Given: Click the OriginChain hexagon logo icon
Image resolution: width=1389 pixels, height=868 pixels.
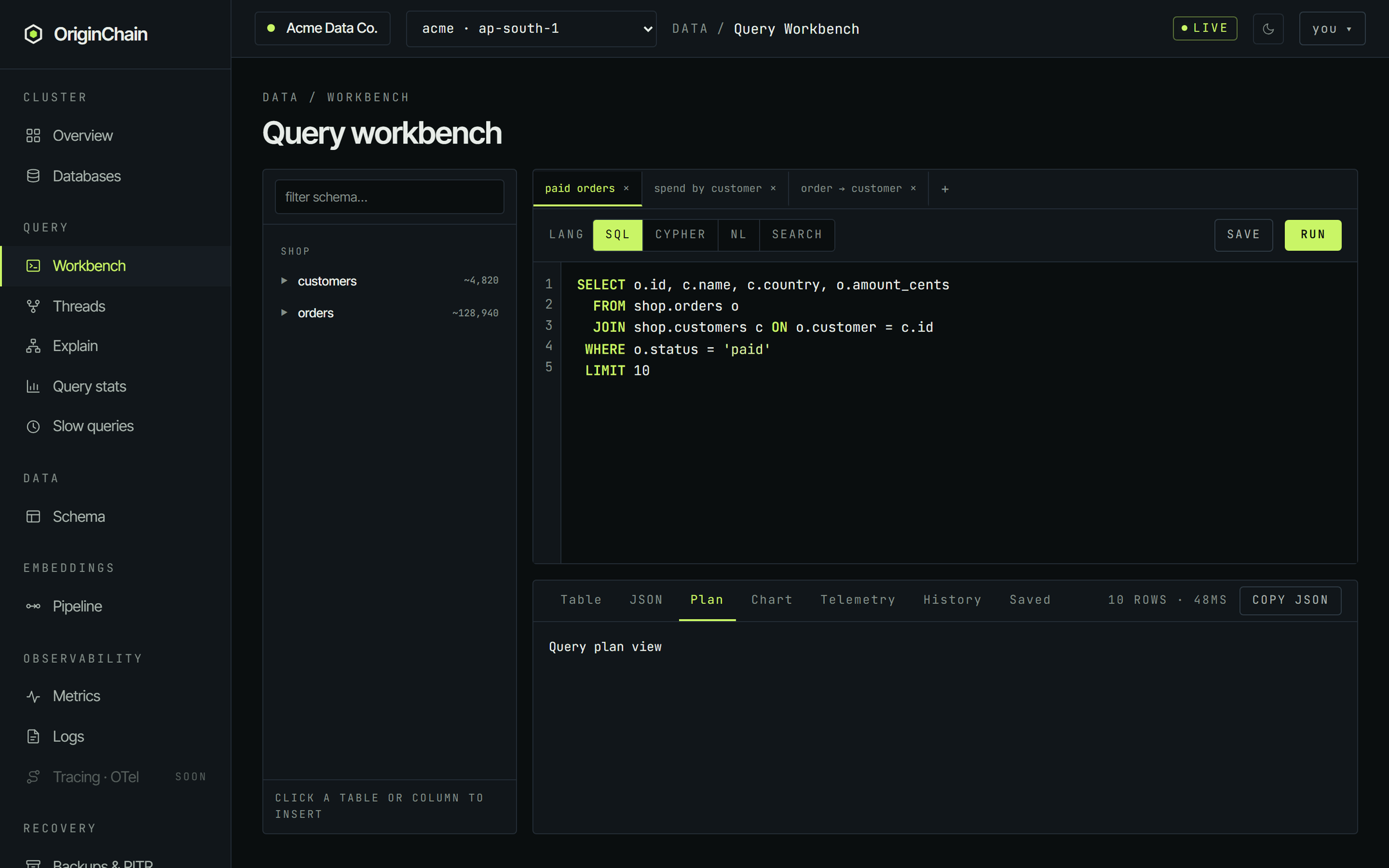Looking at the screenshot, I should [33, 34].
